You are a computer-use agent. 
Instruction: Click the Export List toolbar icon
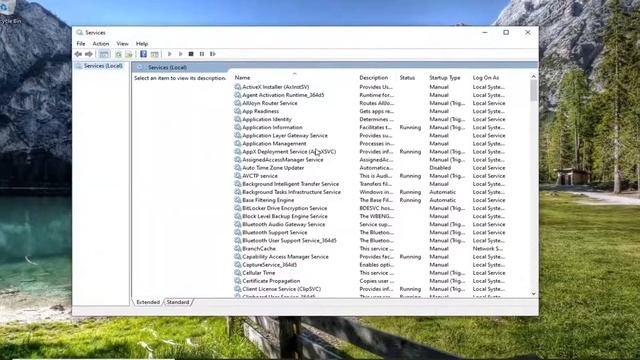pyautogui.click(x=129, y=54)
